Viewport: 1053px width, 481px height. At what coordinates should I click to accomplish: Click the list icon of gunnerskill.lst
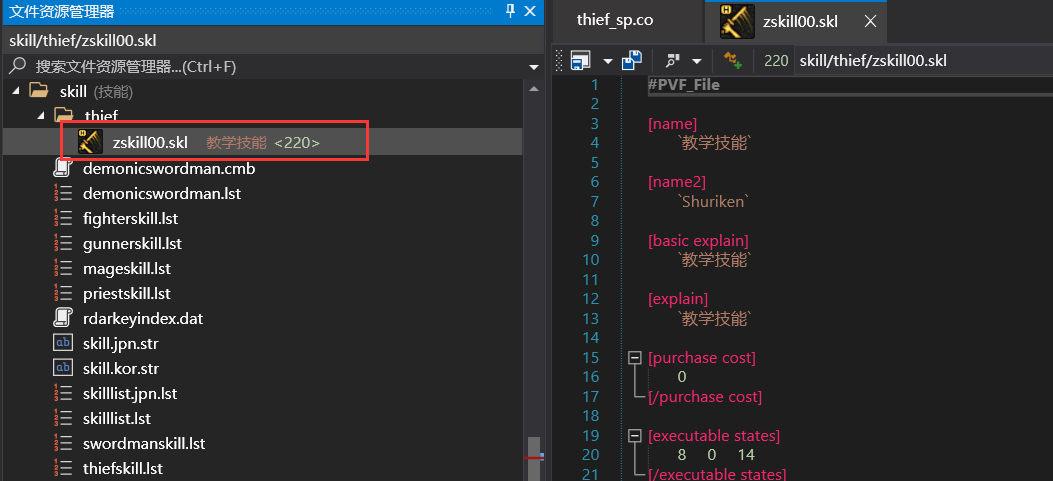tap(62, 243)
